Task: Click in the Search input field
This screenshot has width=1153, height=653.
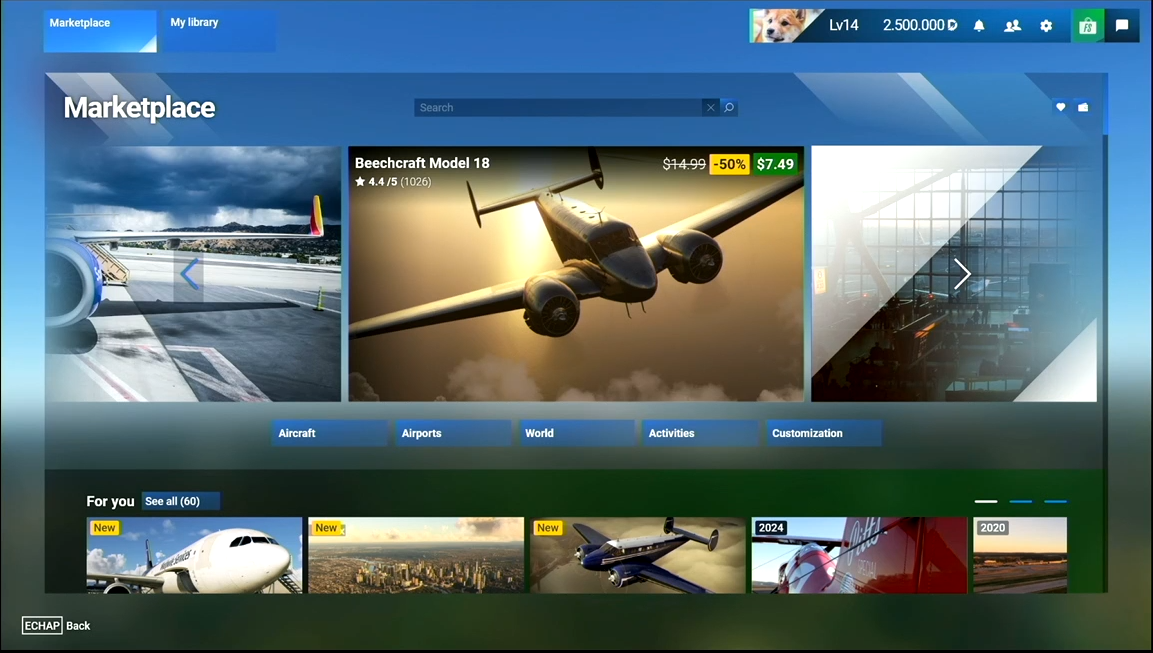Action: pyautogui.click(x=557, y=107)
